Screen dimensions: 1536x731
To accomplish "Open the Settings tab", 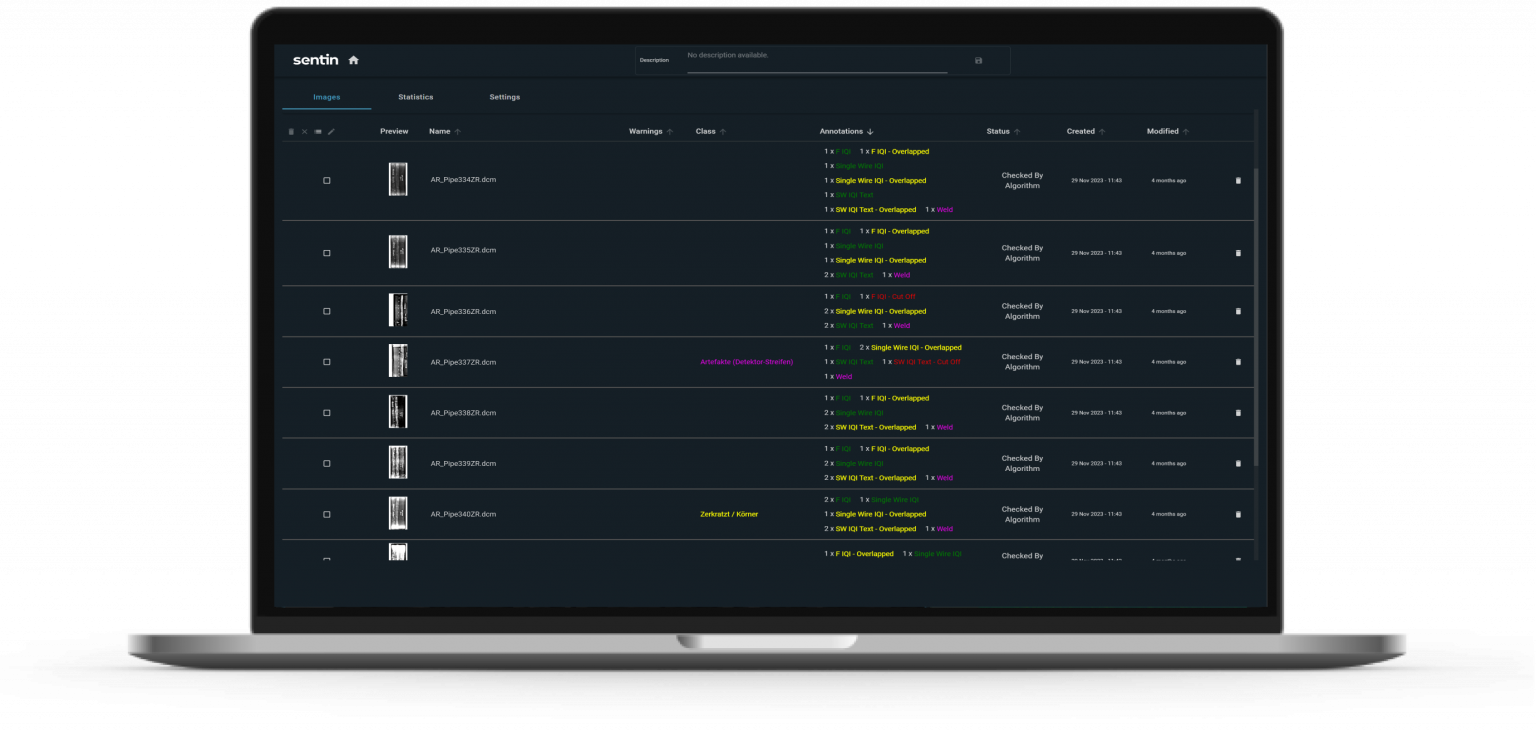I will point(504,97).
